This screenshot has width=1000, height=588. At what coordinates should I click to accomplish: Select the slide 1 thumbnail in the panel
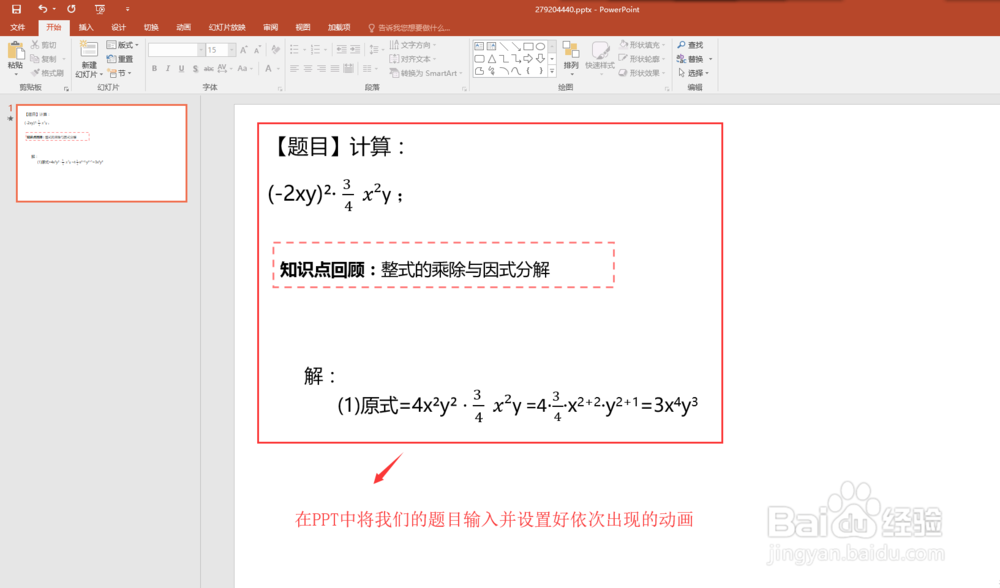tap(100, 152)
